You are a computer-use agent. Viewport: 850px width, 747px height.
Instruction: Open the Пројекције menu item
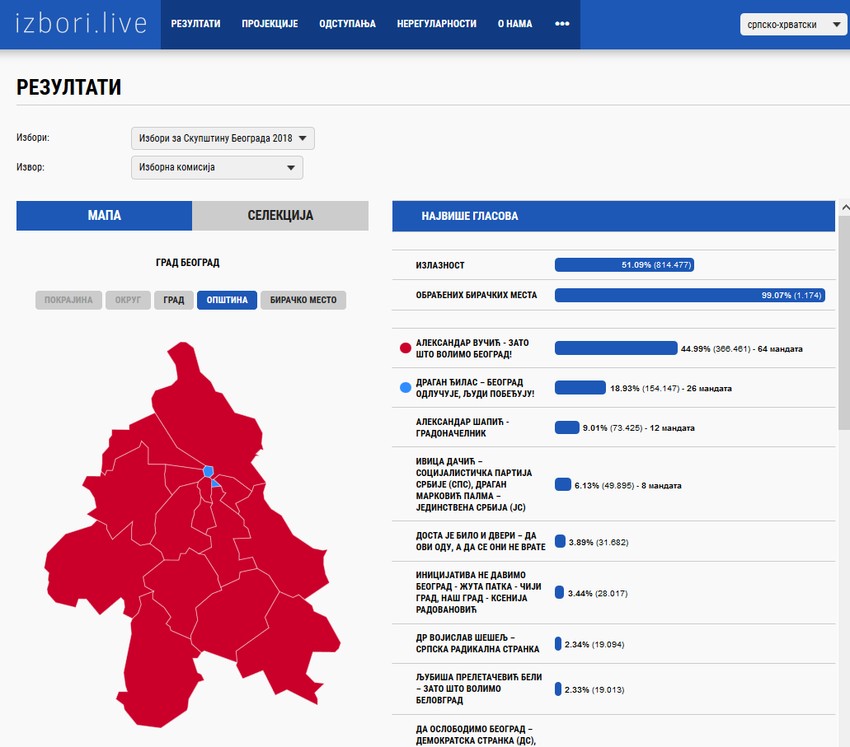click(270, 24)
